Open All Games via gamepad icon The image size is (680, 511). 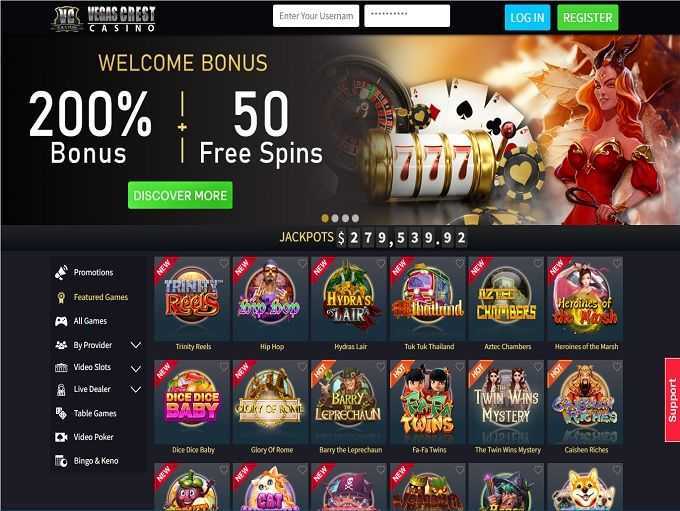(x=61, y=321)
